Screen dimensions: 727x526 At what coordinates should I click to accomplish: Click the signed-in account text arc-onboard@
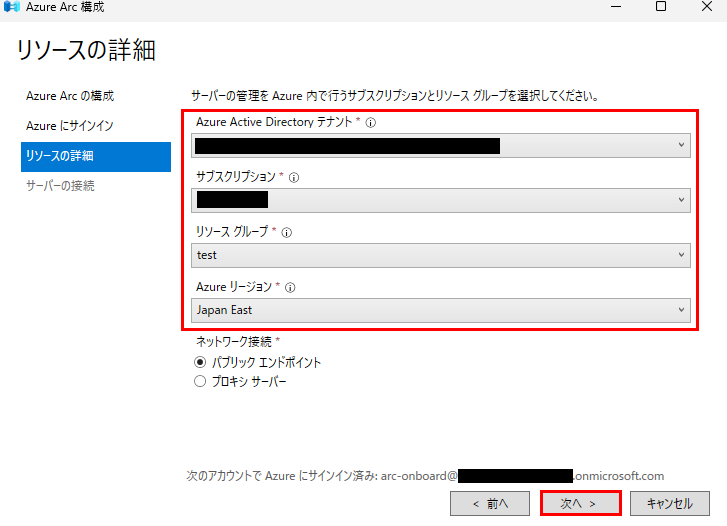(x=419, y=476)
